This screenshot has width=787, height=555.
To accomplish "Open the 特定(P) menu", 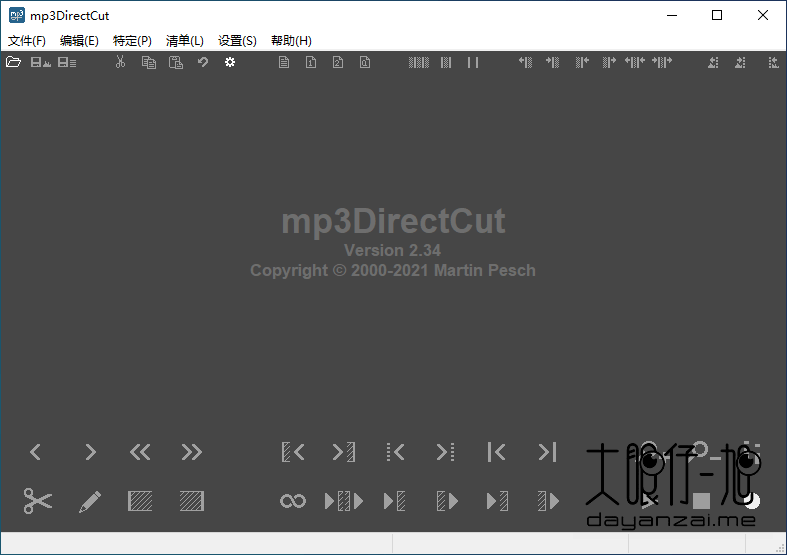I will click(132, 41).
